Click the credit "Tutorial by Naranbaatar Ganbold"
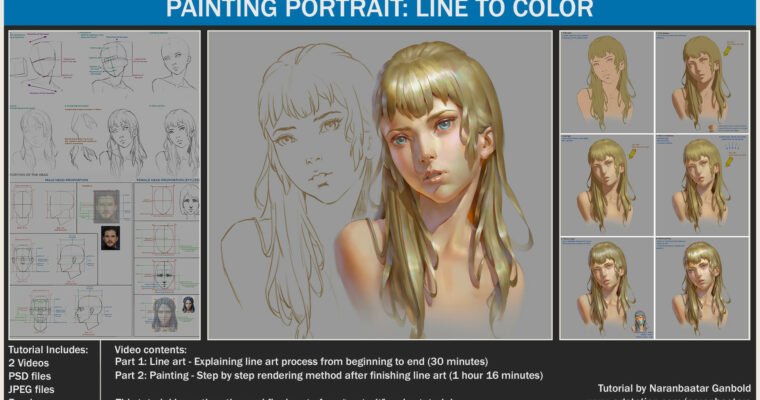 [x=674, y=388]
